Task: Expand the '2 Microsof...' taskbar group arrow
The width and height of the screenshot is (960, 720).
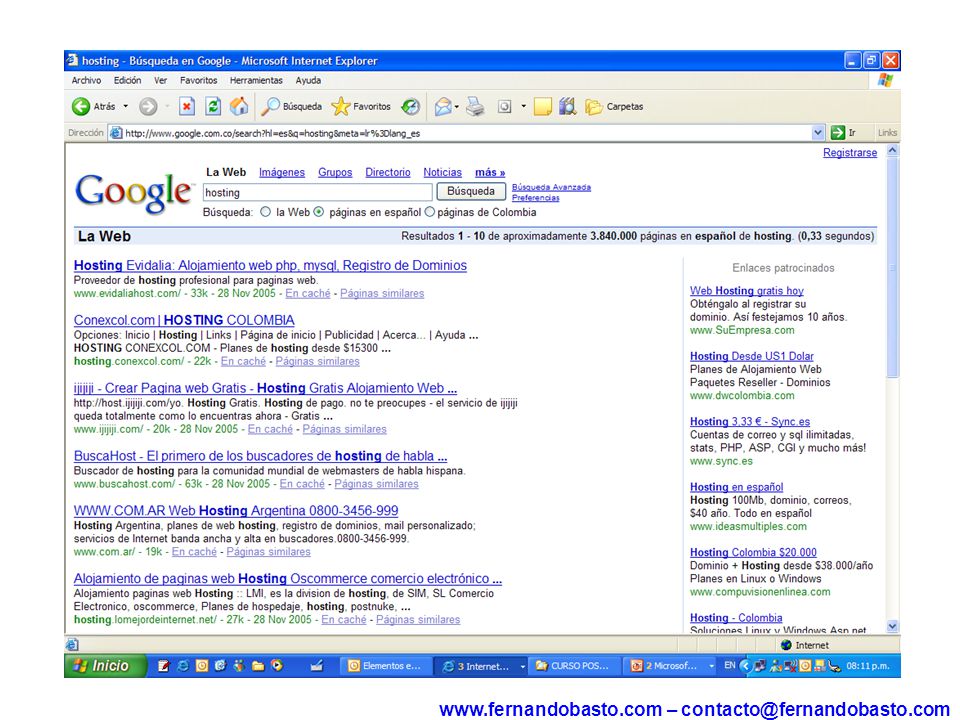Action: click(x=711, y=666)
